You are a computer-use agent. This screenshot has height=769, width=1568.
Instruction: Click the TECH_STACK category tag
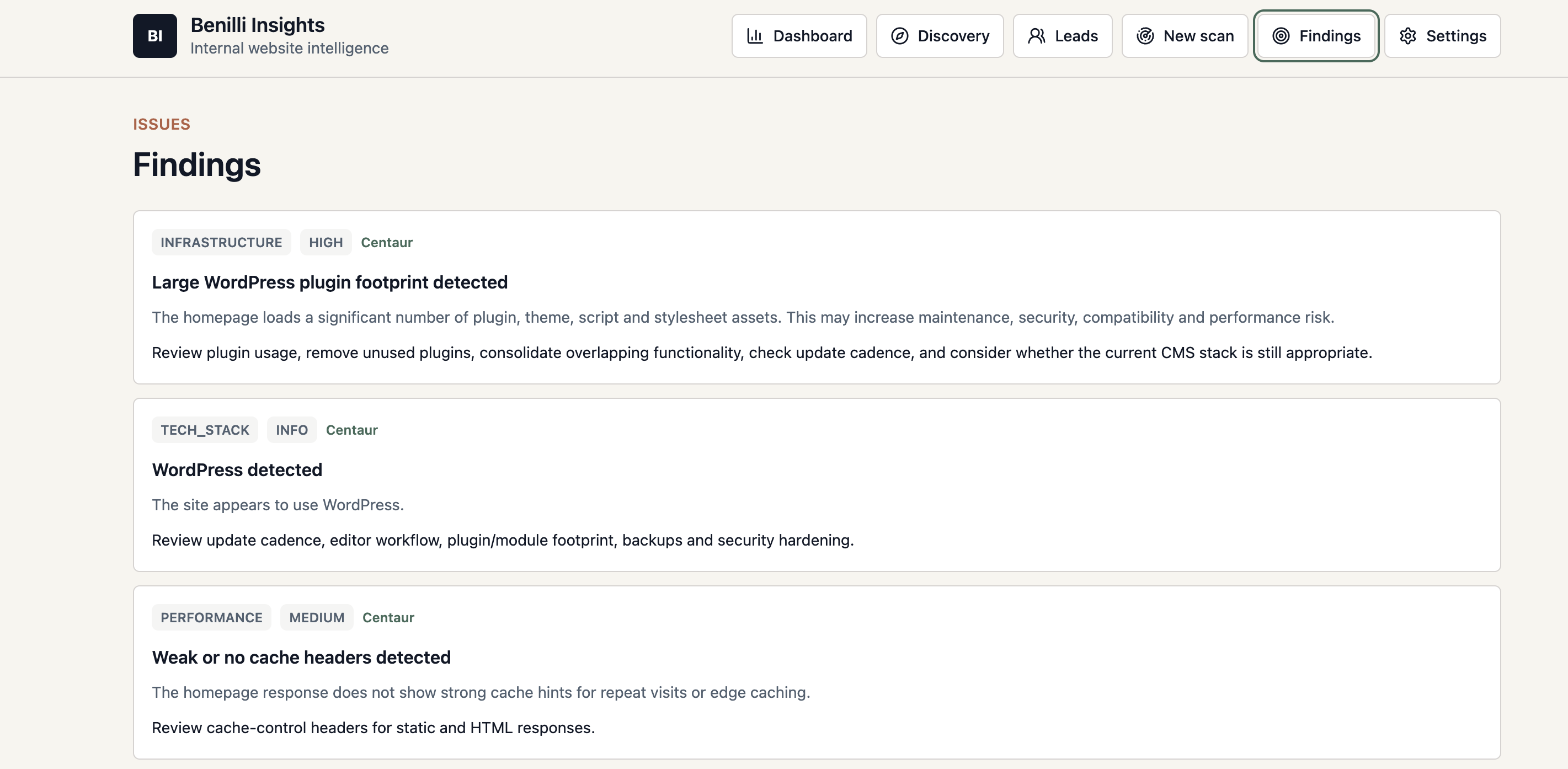[x=205, y=430]
